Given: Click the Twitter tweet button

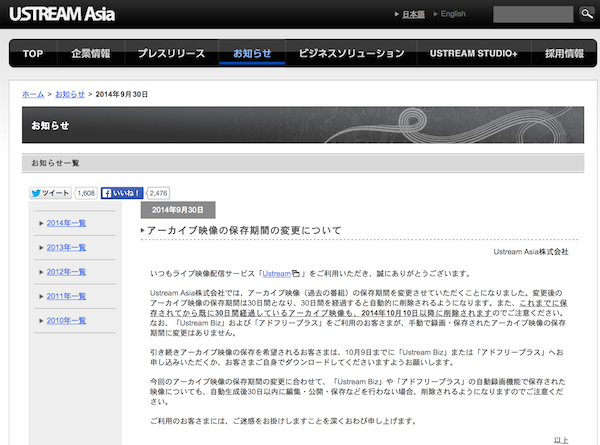Looking at the screenshot, I should [50, 193].
